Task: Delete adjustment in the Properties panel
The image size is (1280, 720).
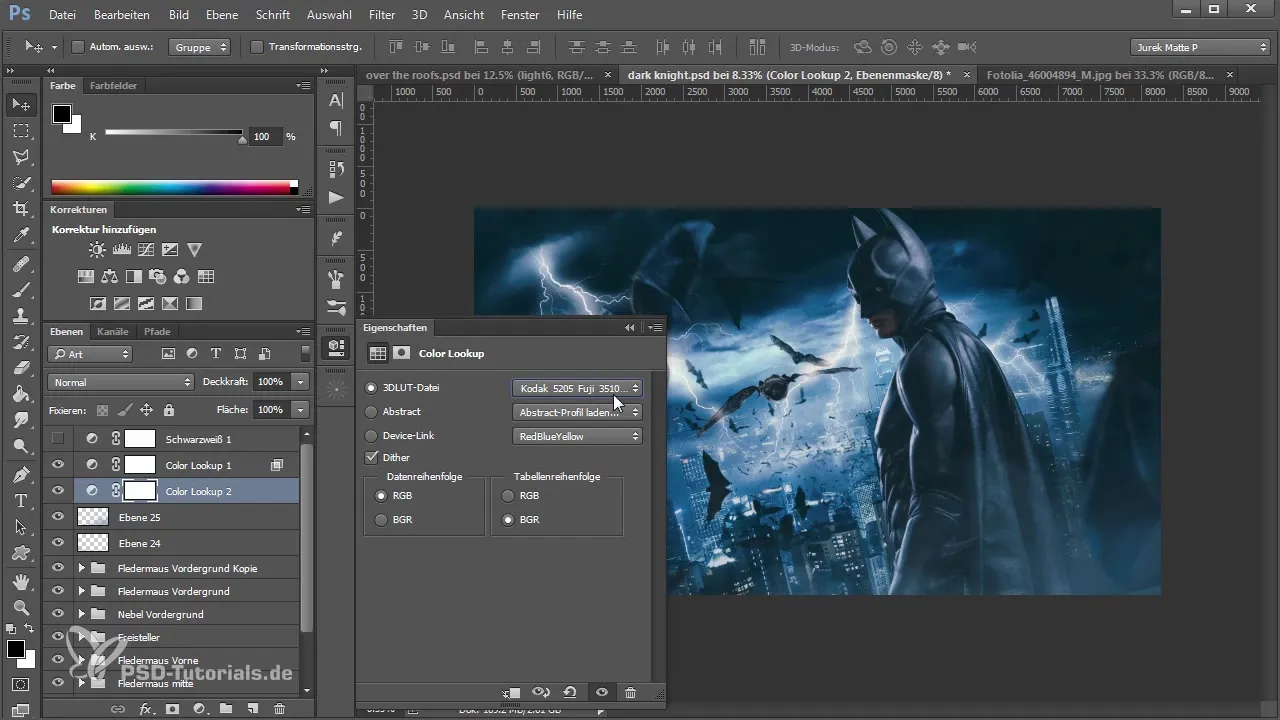Action: [630, 692]
